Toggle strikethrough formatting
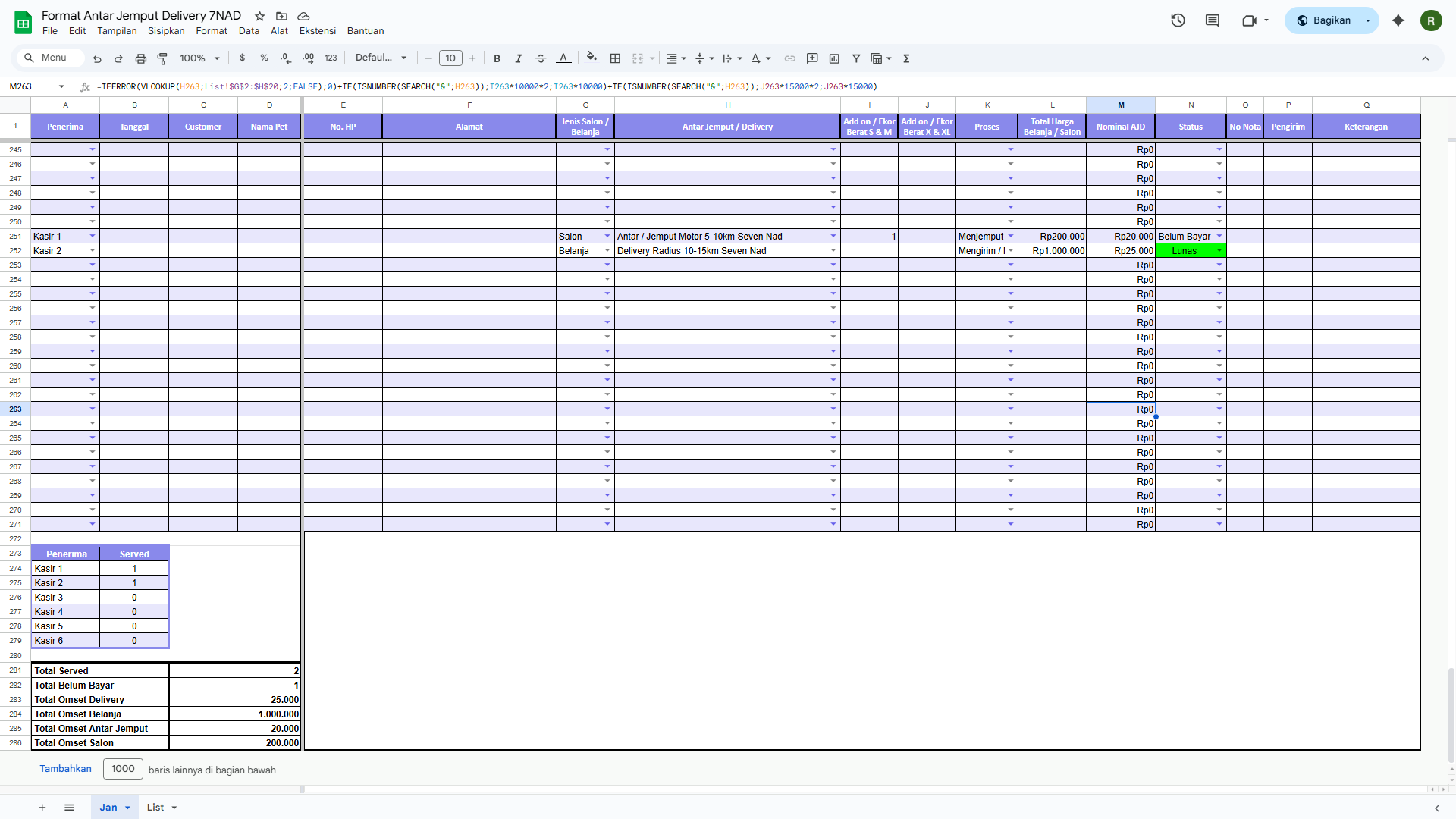1456x819 pixels. pos(541,58)
